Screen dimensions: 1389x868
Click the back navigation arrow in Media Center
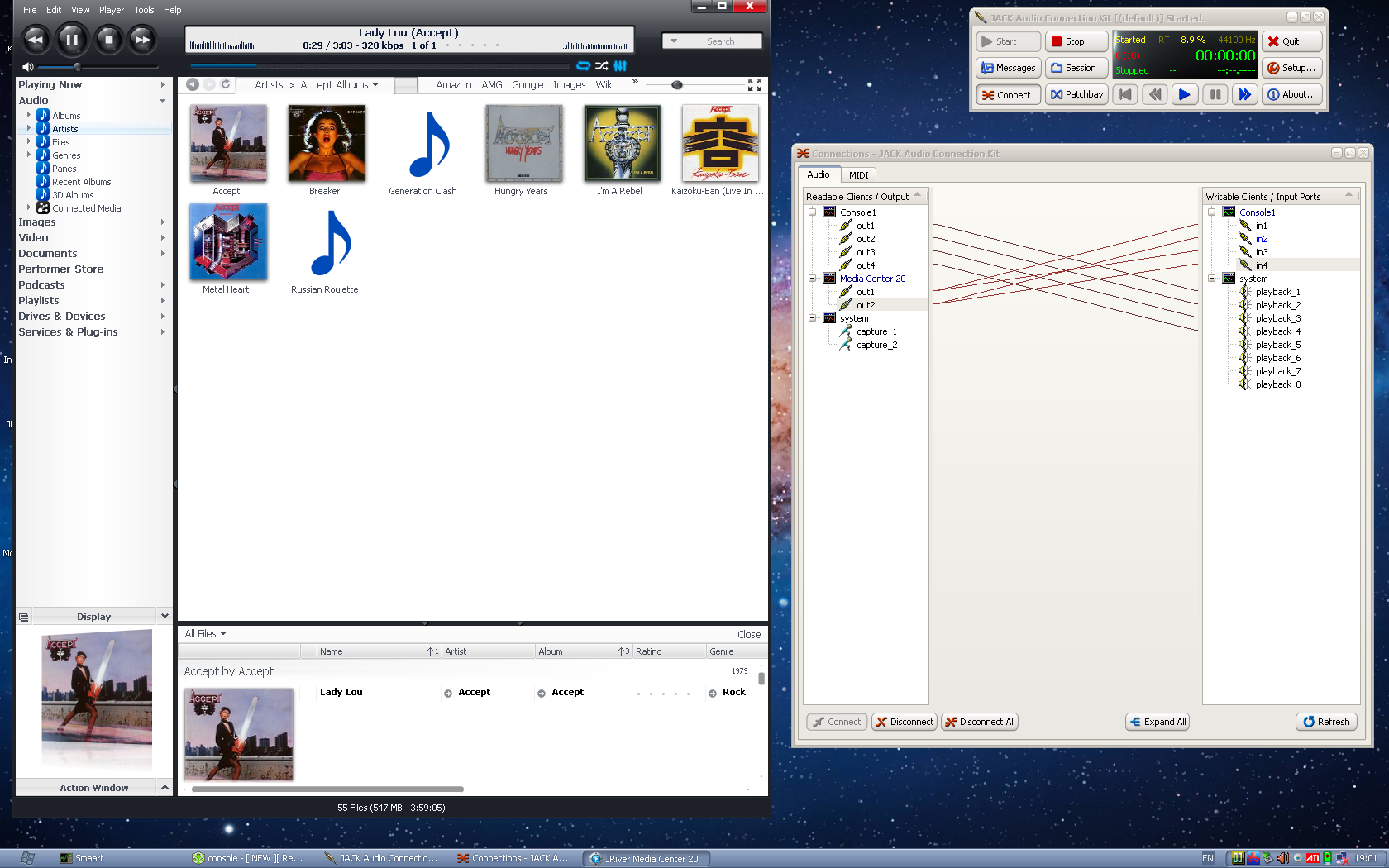tap(192, 84)
